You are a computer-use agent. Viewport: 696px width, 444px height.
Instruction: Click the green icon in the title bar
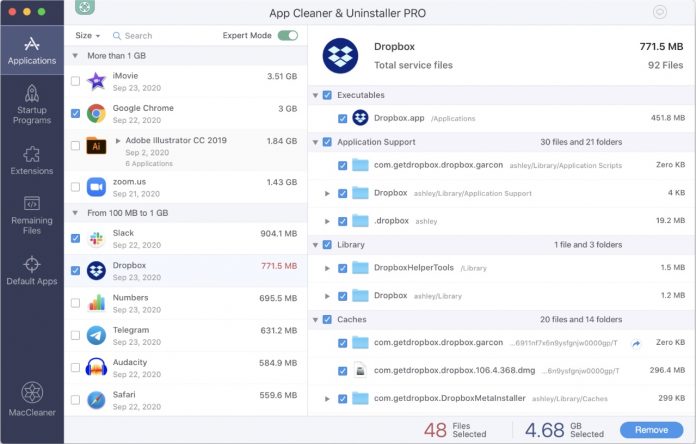(x=85, y=7)
